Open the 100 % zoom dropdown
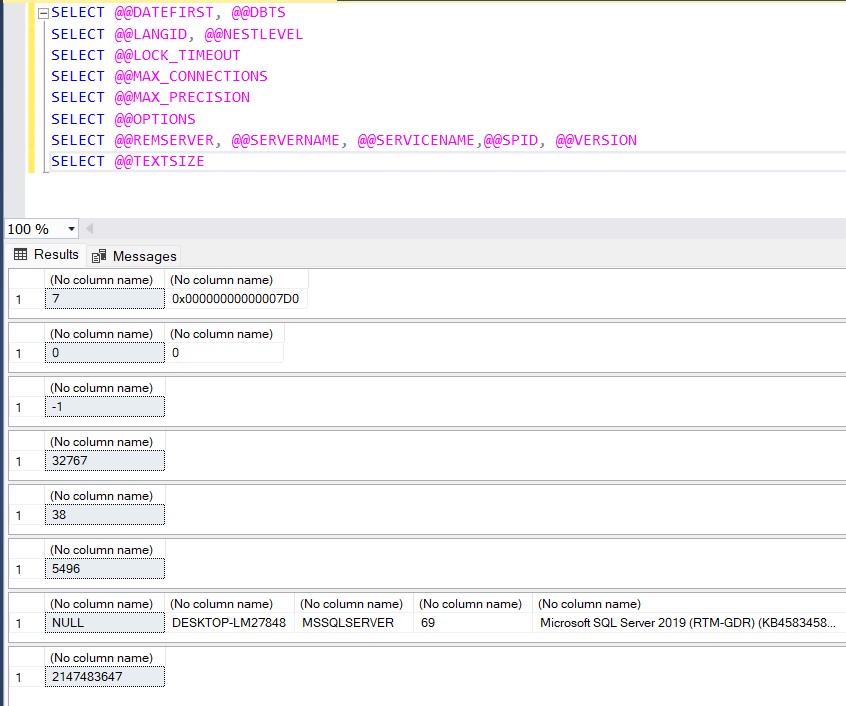 (71, 229)
